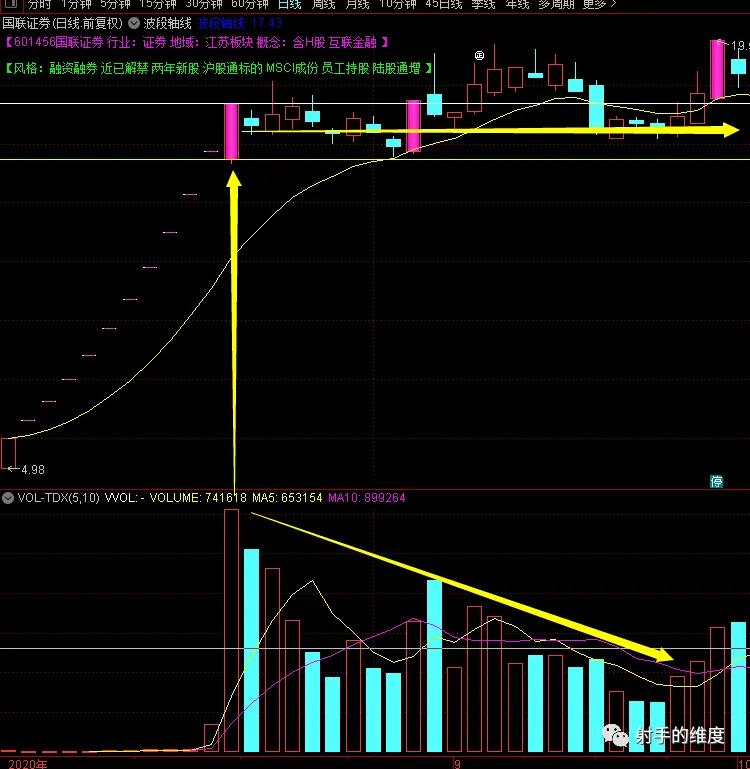Switch to the 年线 yearly chart tab
The width and height of the screenshot is (750, 769).
click(517, 4)
